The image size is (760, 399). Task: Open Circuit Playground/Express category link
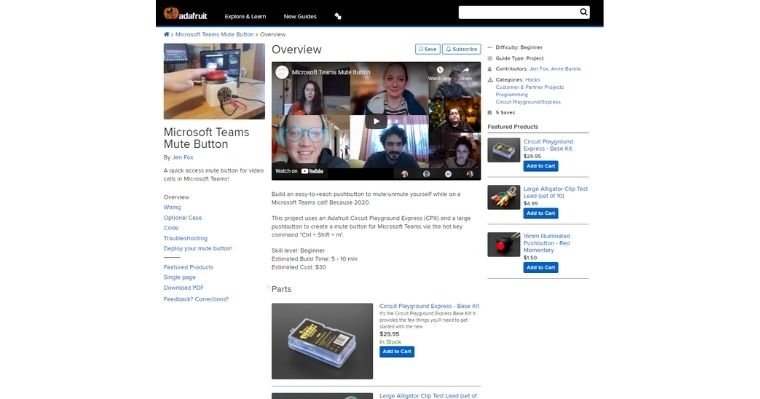coord(528,102)
